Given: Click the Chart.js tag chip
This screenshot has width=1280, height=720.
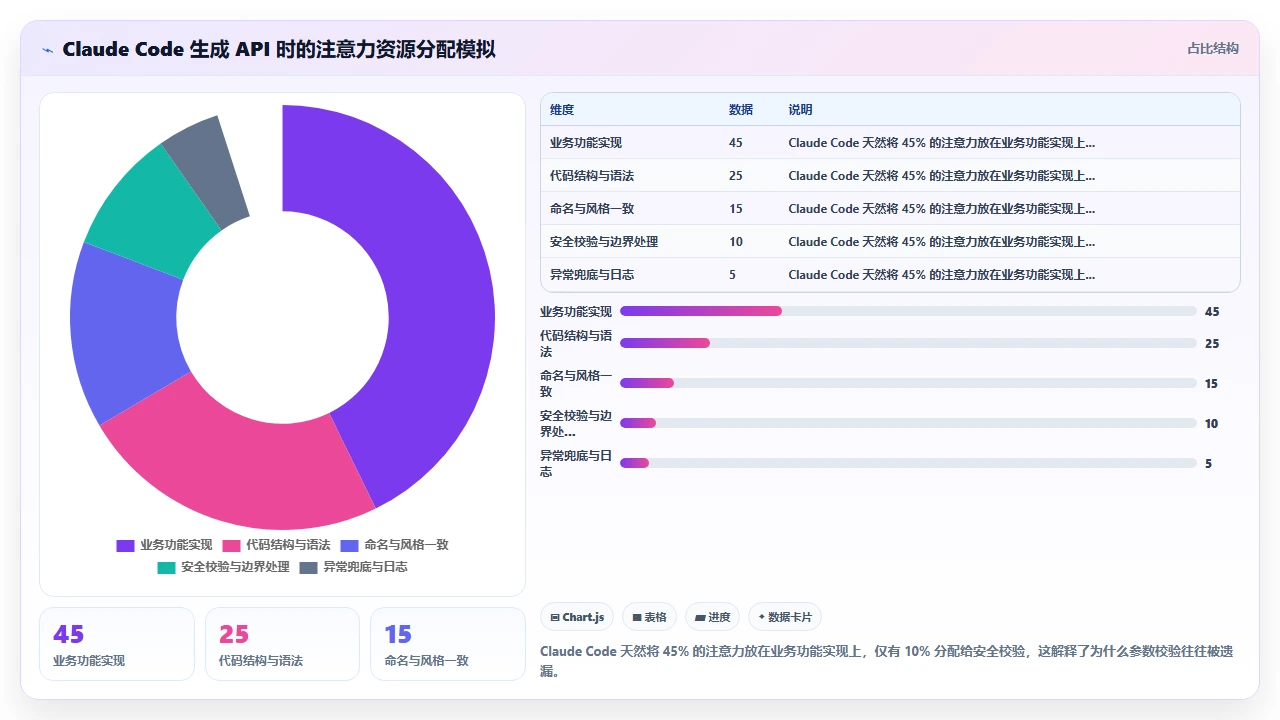Looking at the screenshot, I should coord(577,617).
